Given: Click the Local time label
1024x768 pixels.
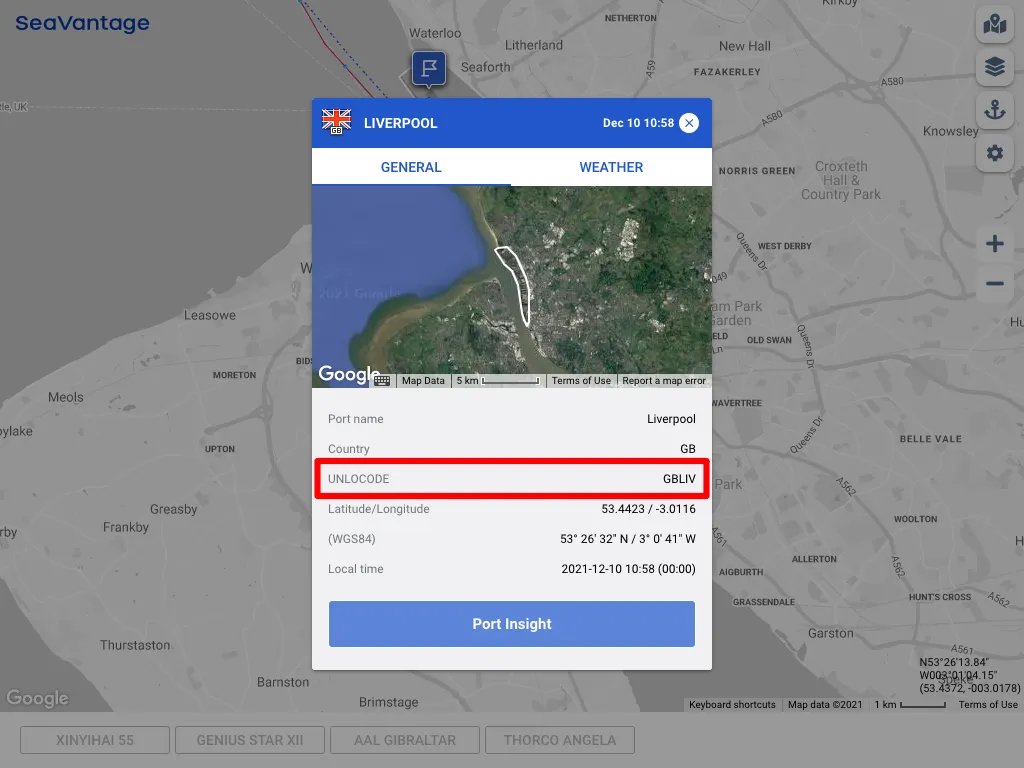Looking at the screenshot, I should pos(355,569).
